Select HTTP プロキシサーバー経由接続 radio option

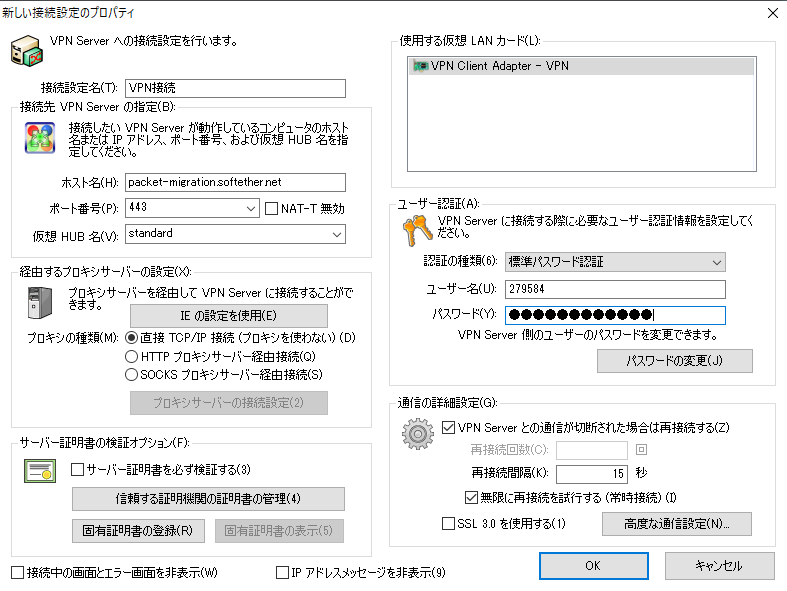tap(131, 356)
